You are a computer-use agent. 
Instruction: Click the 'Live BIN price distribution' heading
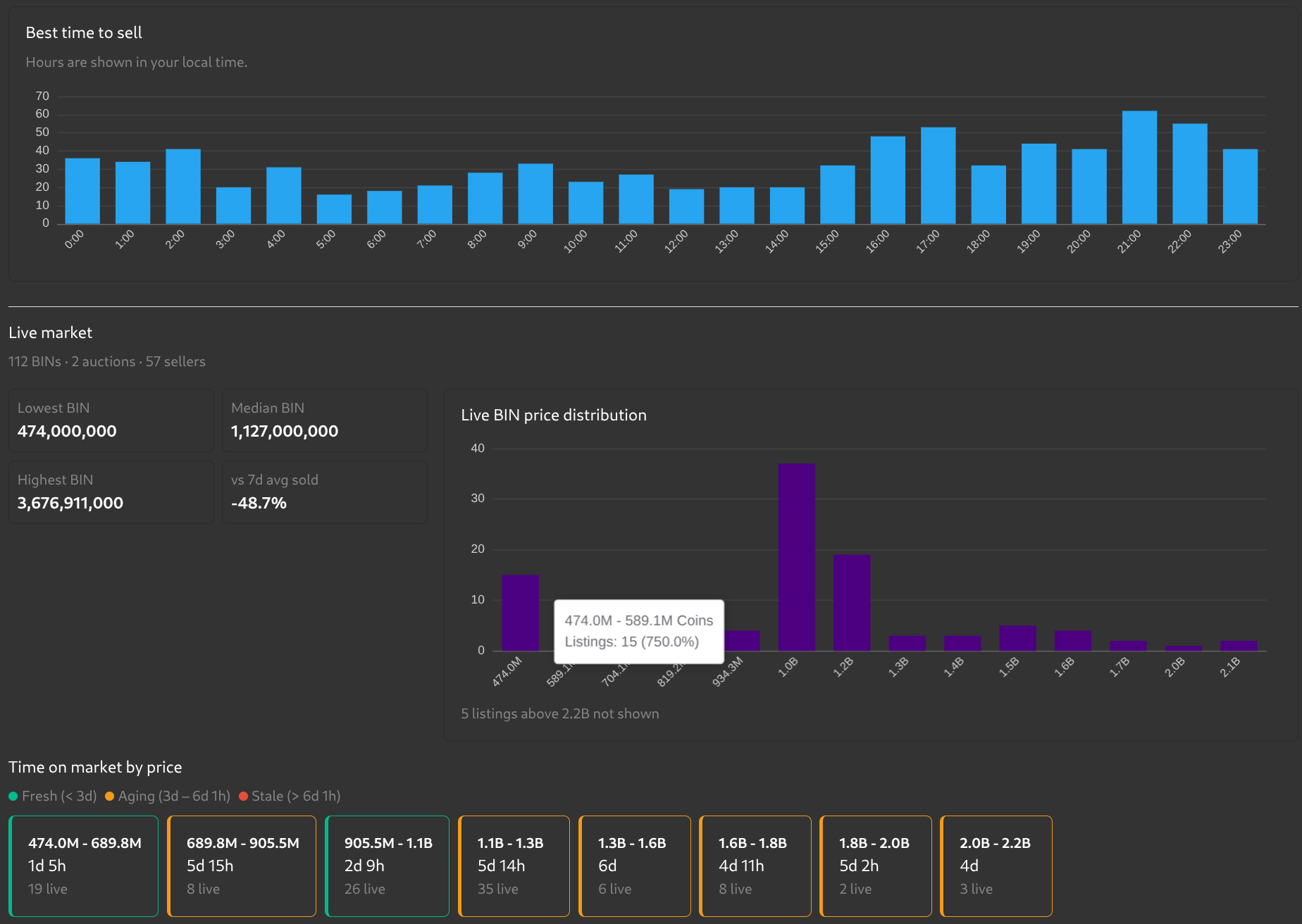(x=554, y=415)
